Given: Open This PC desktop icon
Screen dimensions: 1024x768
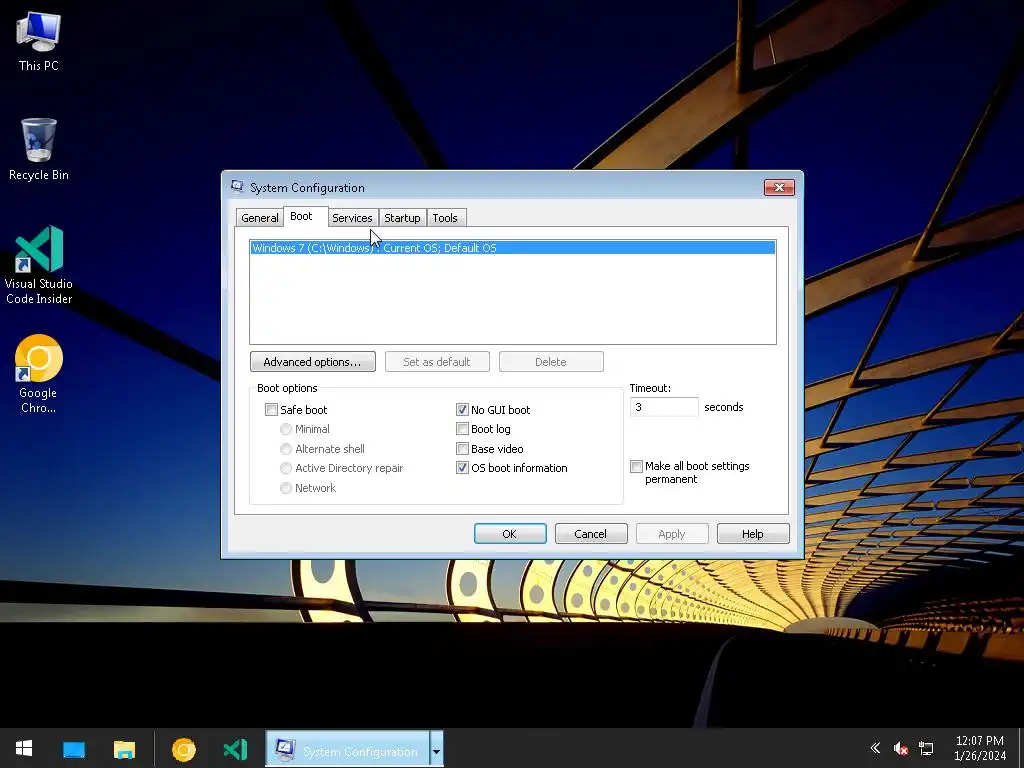Looking at the screenshot, I should 39,41.
